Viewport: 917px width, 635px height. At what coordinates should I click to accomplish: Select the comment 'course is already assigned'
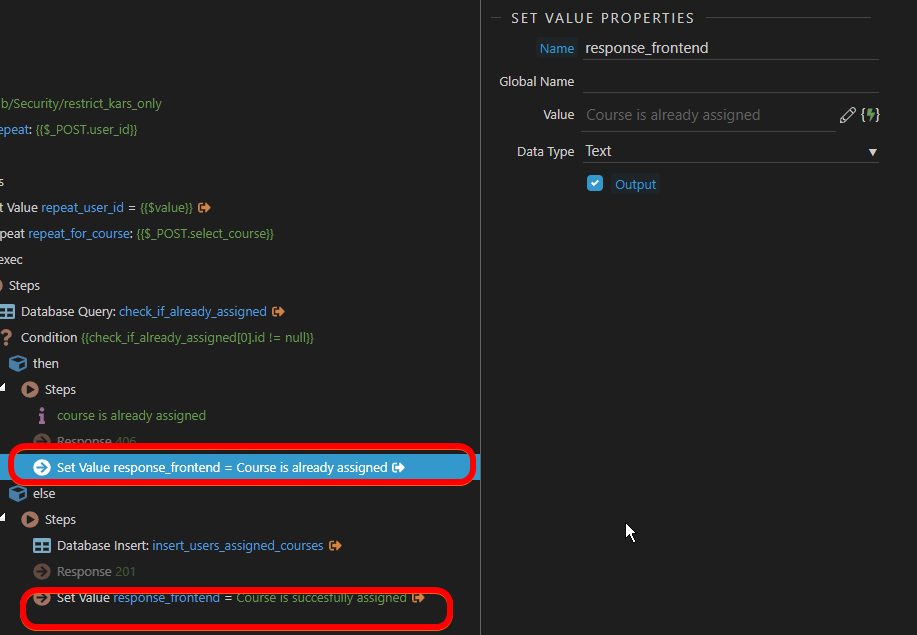point(131,416)
